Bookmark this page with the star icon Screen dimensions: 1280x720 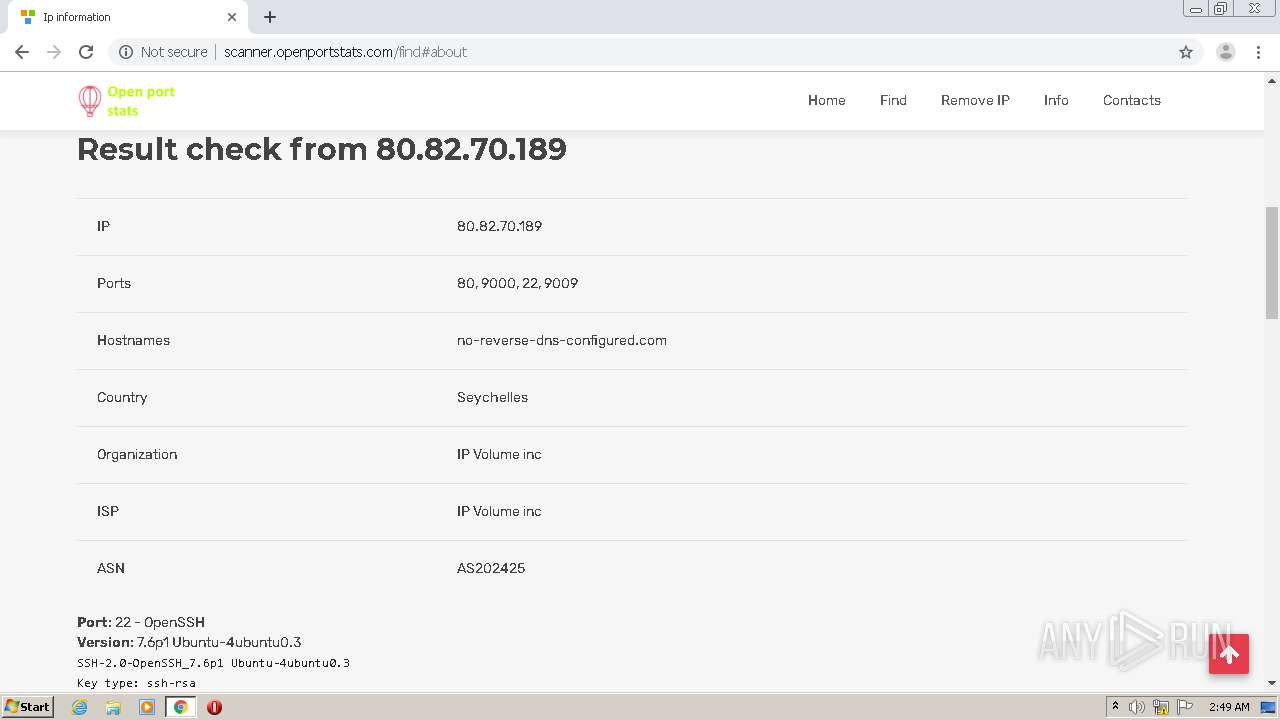(1186, 52)
